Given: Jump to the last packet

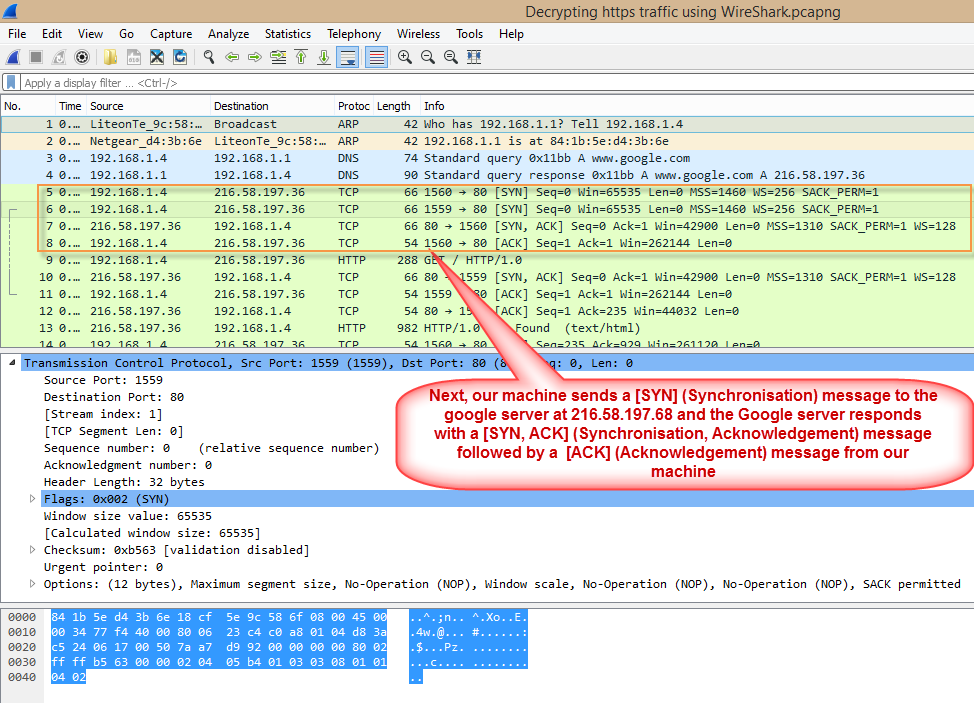Looking at the screenshot, I should click(324, 57).
